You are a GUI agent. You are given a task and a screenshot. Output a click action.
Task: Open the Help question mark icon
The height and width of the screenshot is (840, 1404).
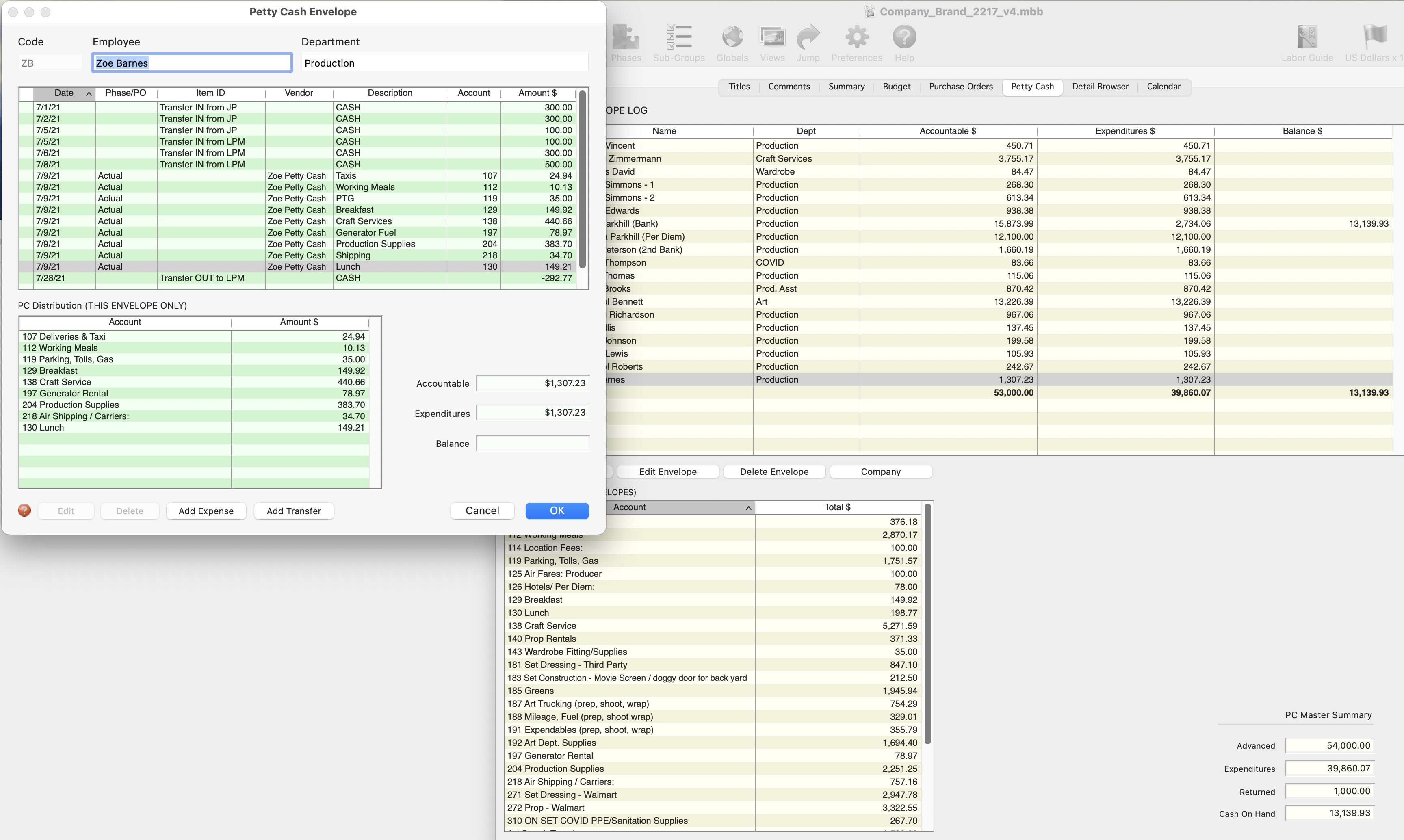click(x=904, y=37)
